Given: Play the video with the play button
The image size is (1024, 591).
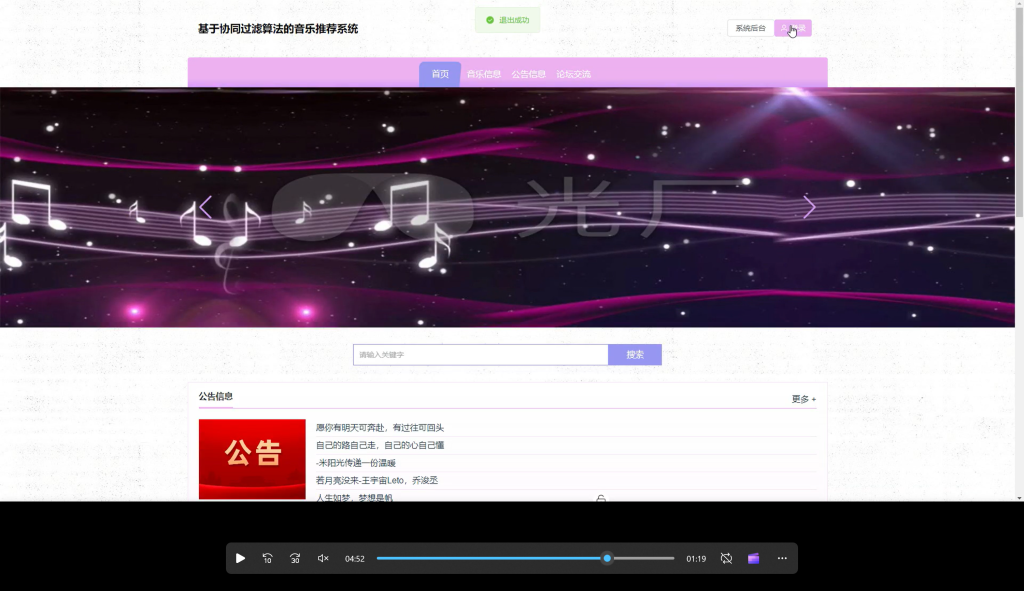Looking at the screenshot, I should tap(240, 558).
